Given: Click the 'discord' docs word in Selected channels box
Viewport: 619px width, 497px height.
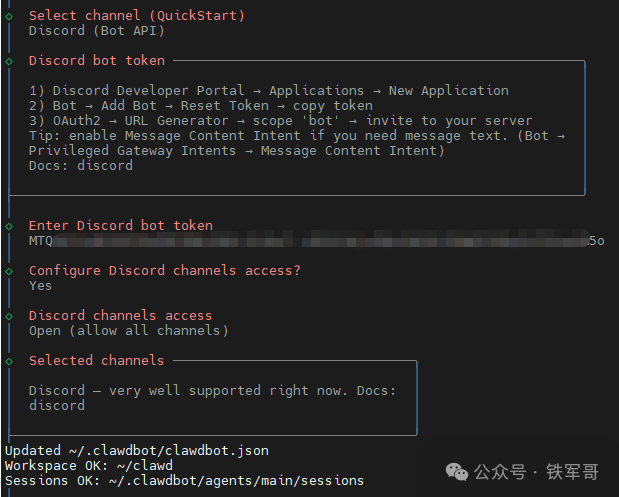Looking at the screenshot, I should [x=57, y=406].
